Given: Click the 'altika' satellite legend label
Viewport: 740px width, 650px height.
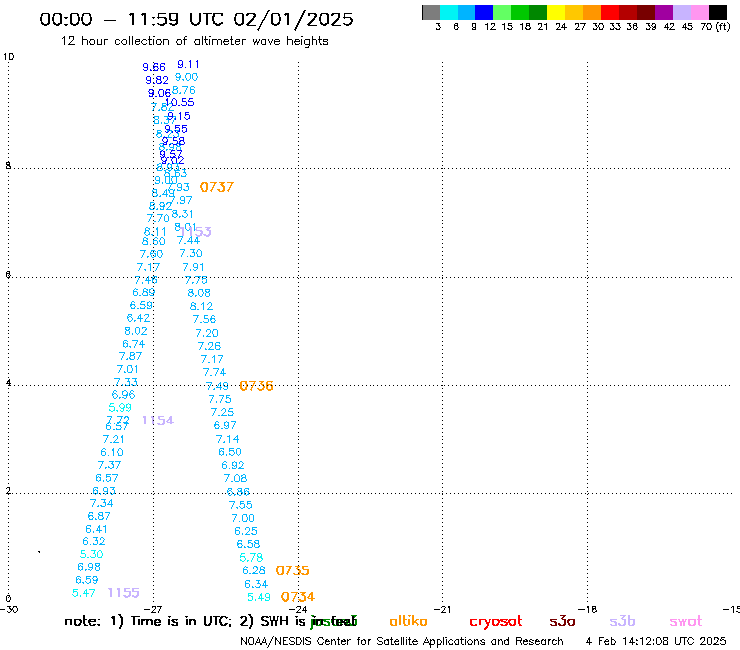Looking at the screenshot, I should pyautogui.click(x=408, y=621).
